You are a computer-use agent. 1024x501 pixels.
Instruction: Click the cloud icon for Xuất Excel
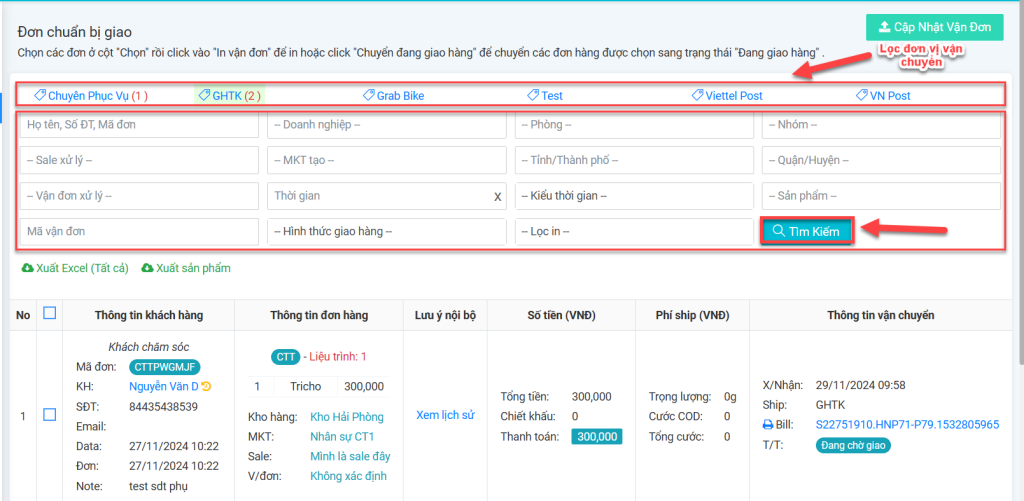click(27, 268)
